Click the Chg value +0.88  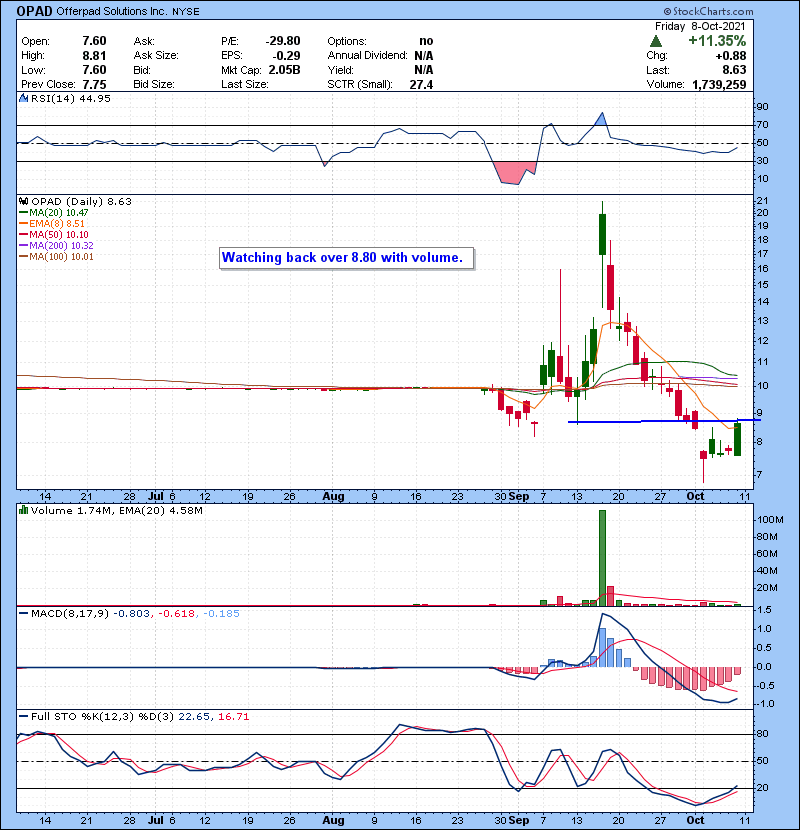(731, 56)
